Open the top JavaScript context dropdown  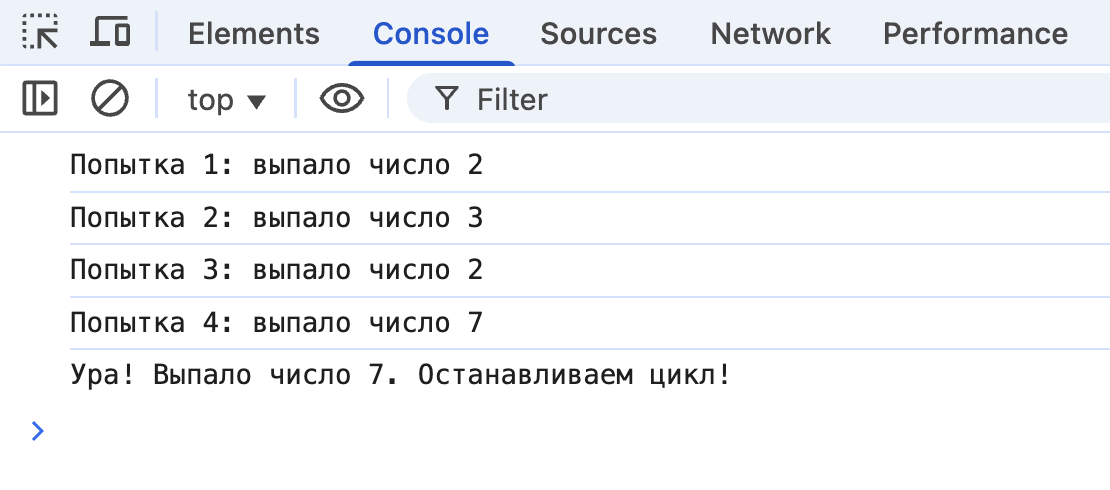click(226, 100)
